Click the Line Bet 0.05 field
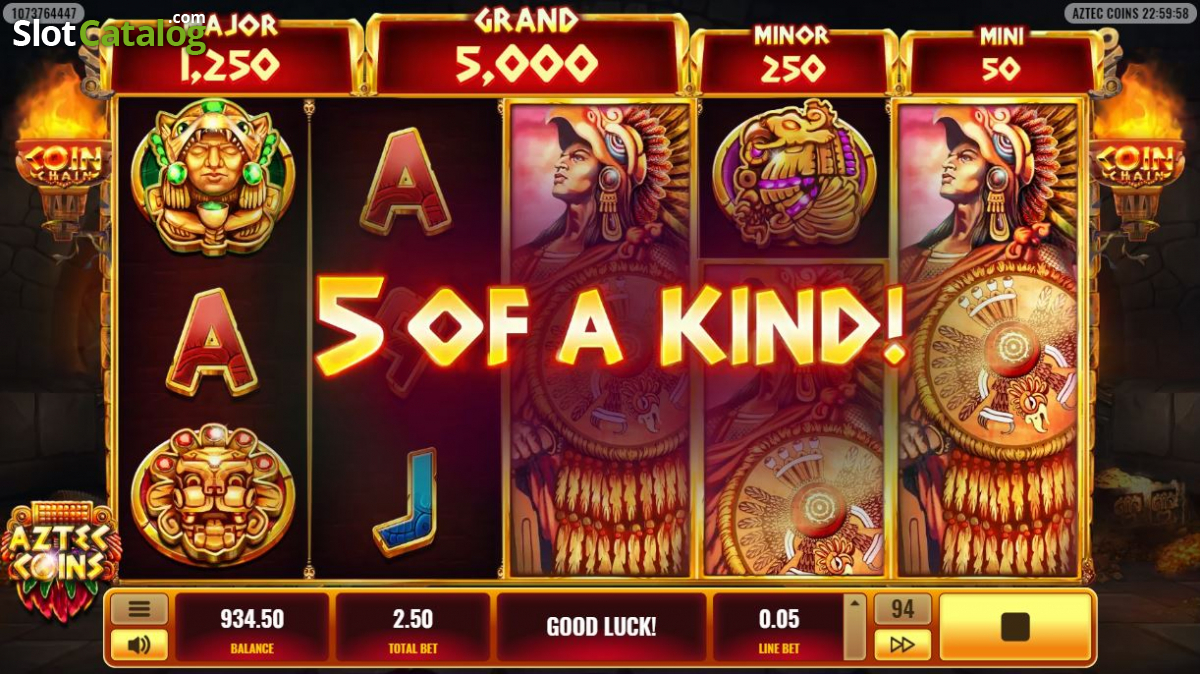The image size is (1200, 674). pyautogui.click(x=778, y=627)
